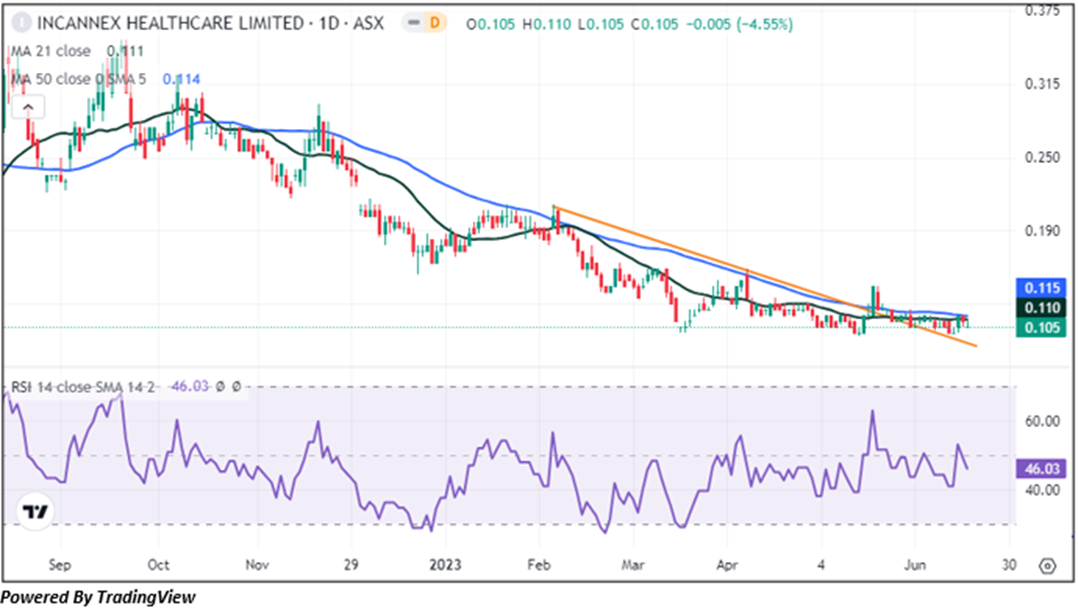Click the H0.110 high price value
1078x611 pixels.
point(547,24)
